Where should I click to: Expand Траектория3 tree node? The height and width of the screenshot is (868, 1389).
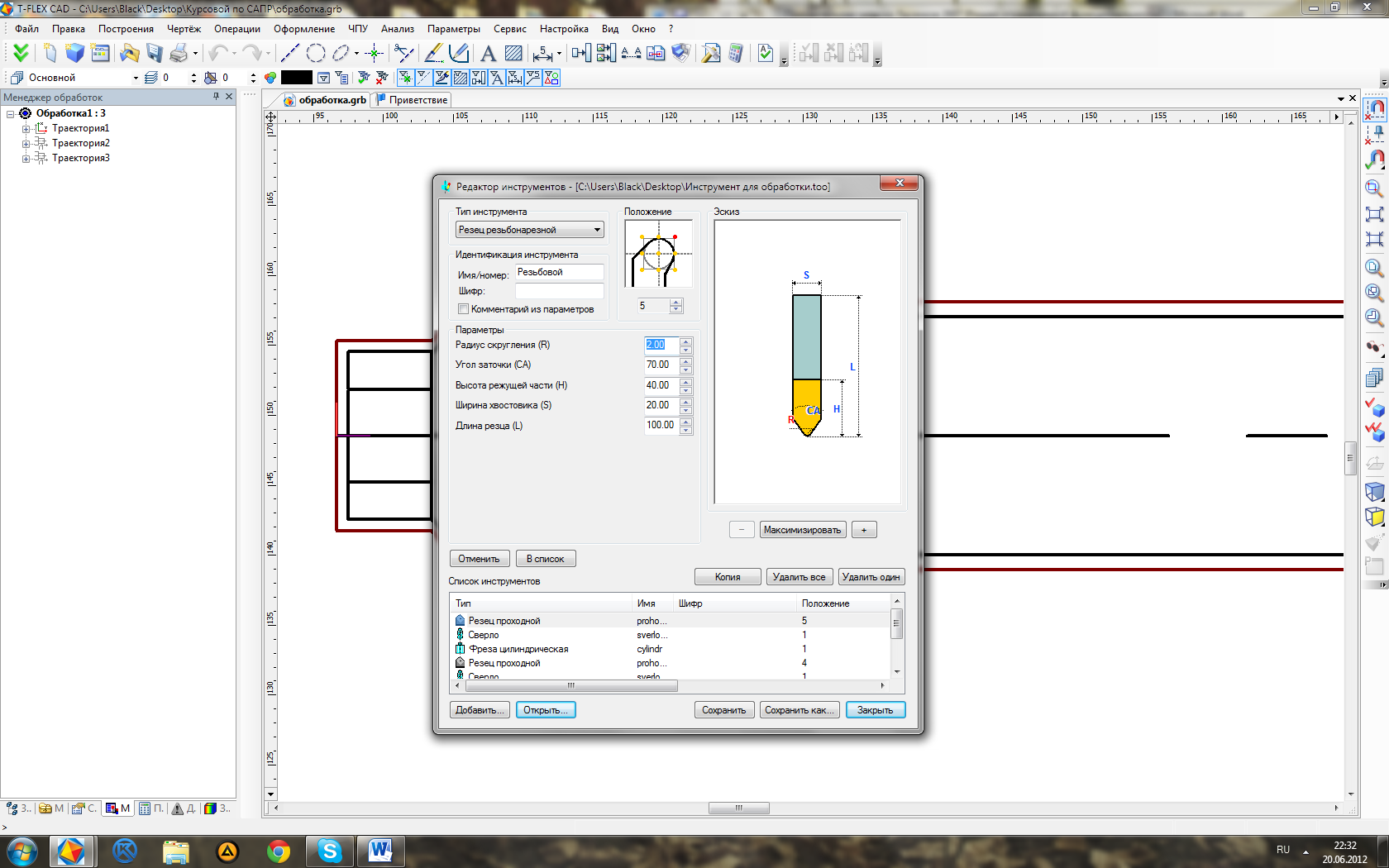[26, 159]
